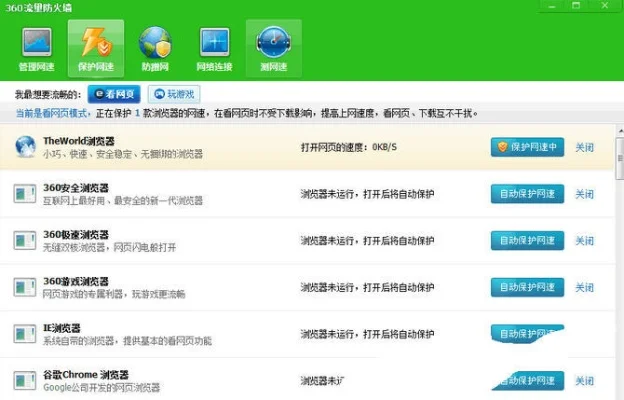
Task: Switch to 玩游戏 mode
Action: point(174,94)
